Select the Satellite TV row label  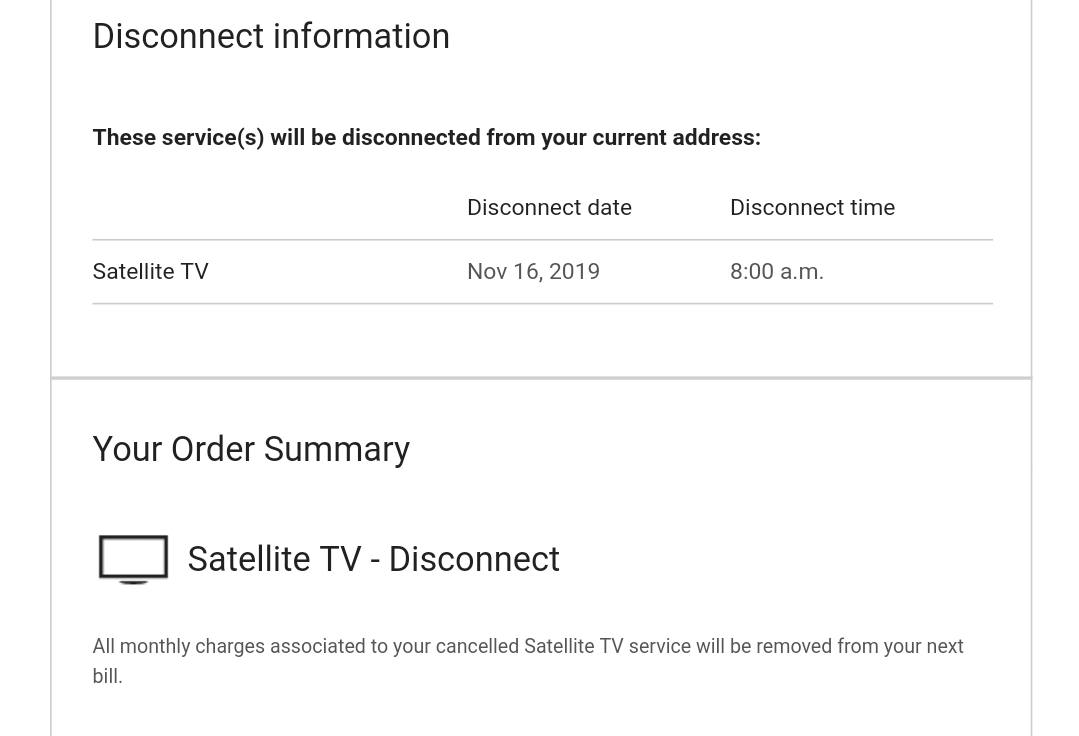151,271
